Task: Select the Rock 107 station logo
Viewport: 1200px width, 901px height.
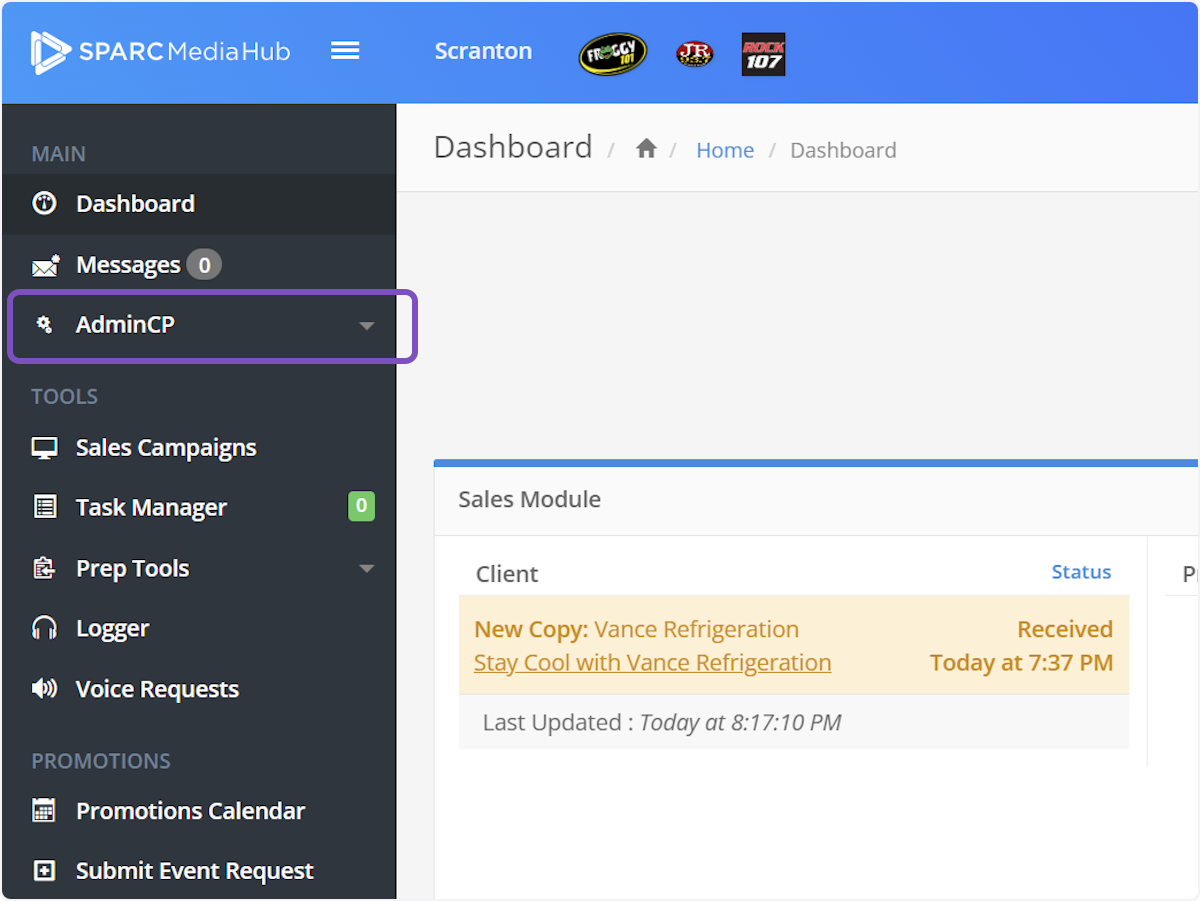Action: [x=763, y=54]
